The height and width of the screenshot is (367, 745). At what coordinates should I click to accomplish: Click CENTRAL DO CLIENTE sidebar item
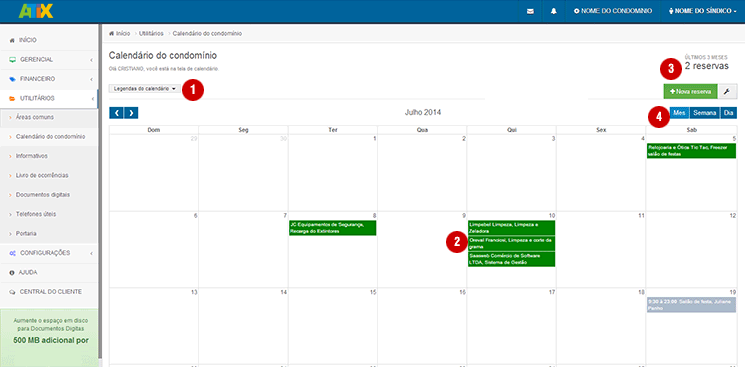48,292
